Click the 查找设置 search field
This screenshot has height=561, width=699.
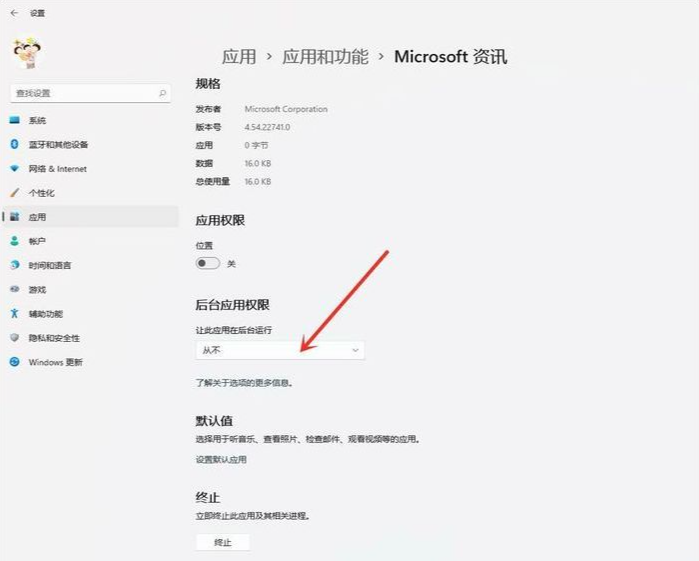coord(90,93)
